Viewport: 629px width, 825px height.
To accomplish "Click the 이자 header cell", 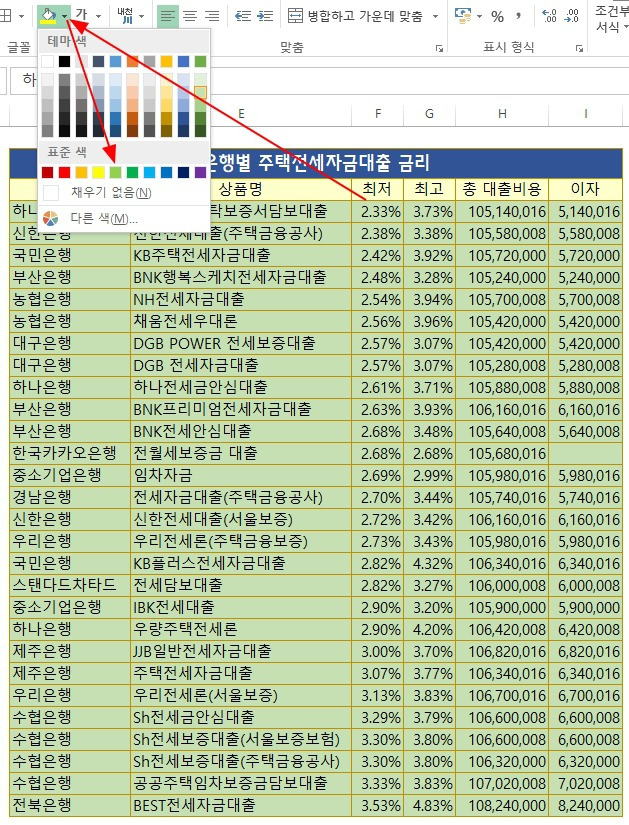I will pos(585,189).
